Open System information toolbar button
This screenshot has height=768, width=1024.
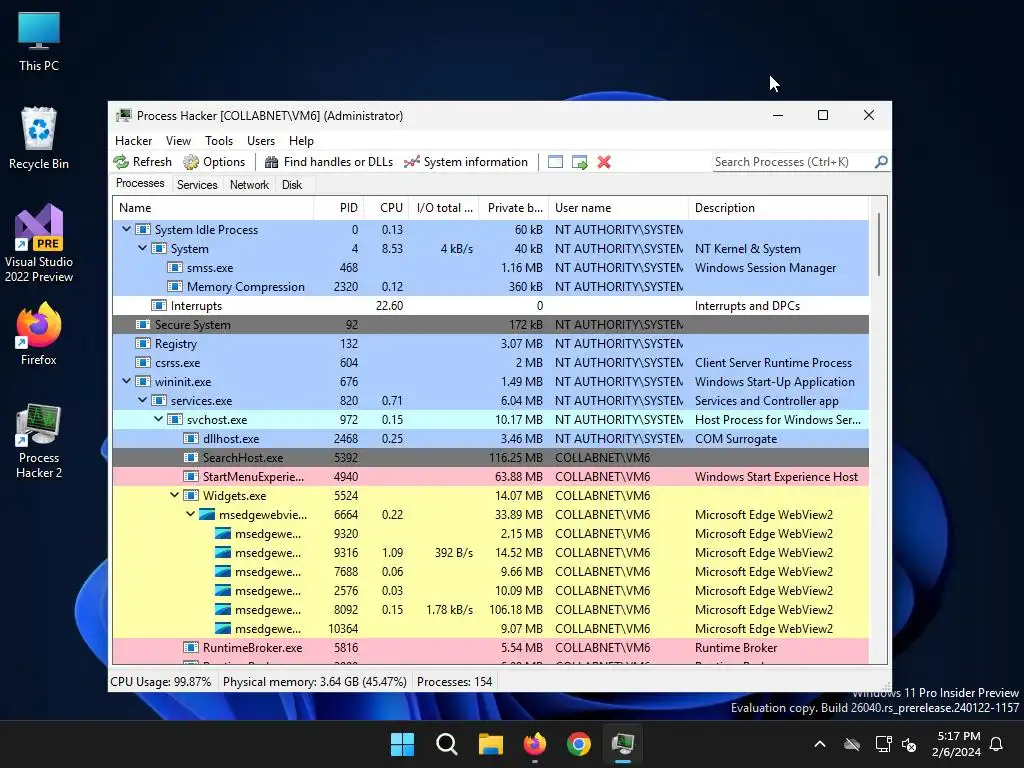(x=466, y=162)
